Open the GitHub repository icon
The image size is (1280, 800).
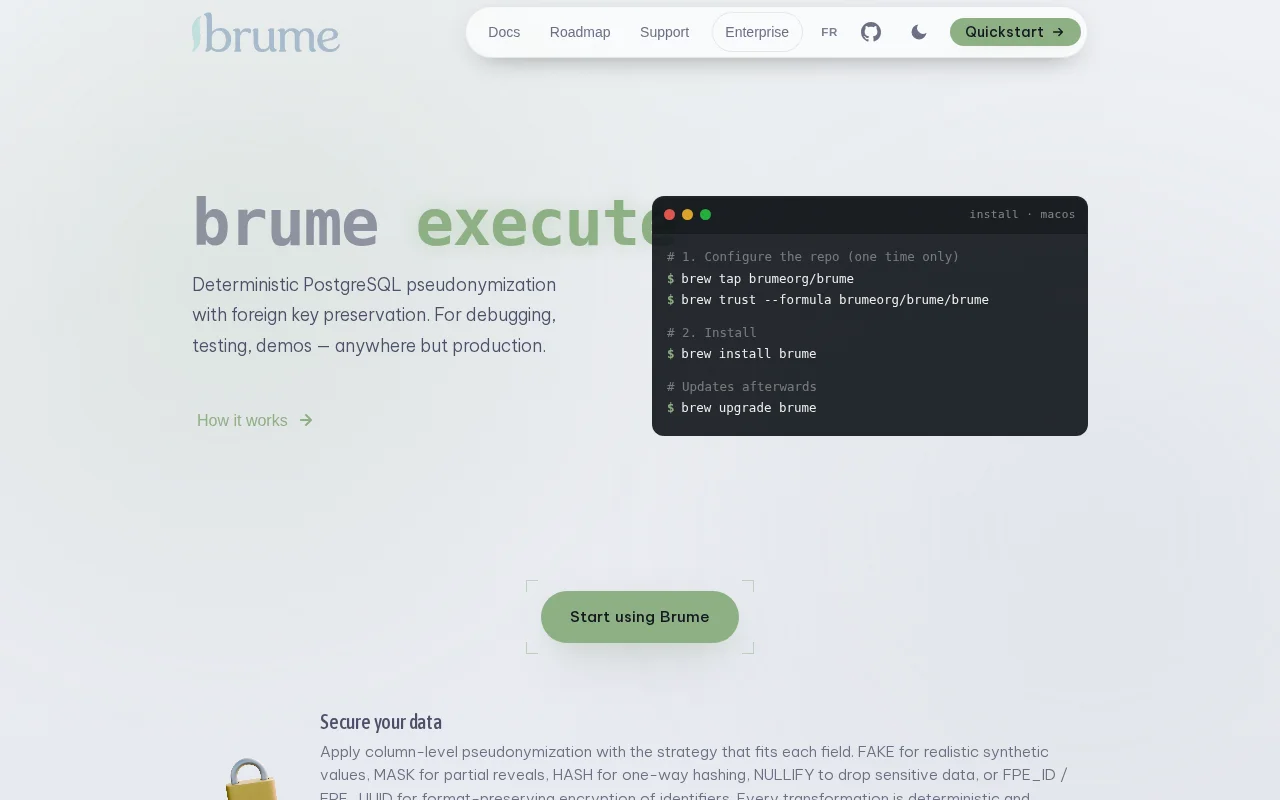pos(871,32)
